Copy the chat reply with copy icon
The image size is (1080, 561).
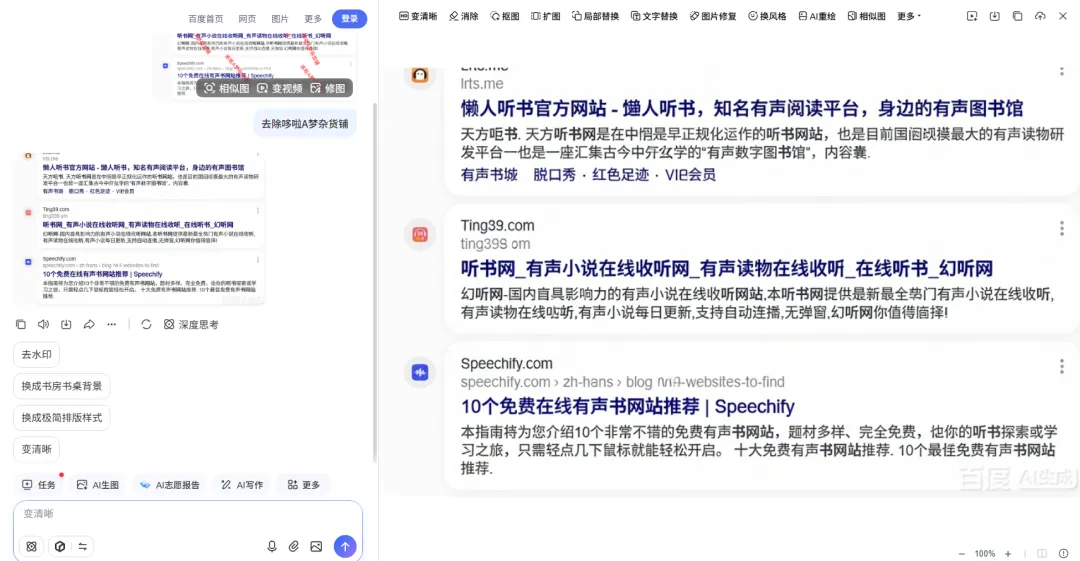click(x=21, y=325)
